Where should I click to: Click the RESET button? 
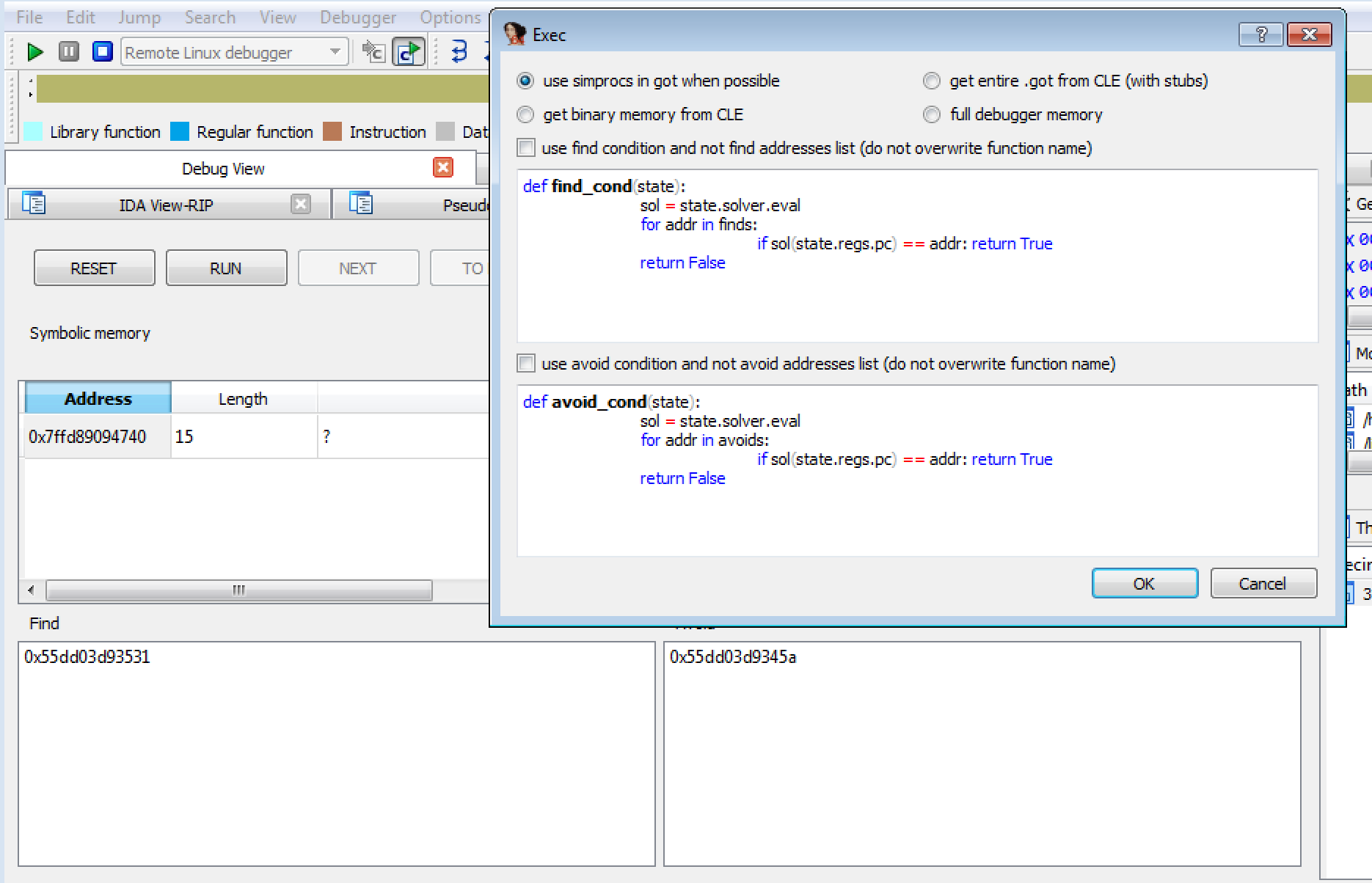click(94, 268)
